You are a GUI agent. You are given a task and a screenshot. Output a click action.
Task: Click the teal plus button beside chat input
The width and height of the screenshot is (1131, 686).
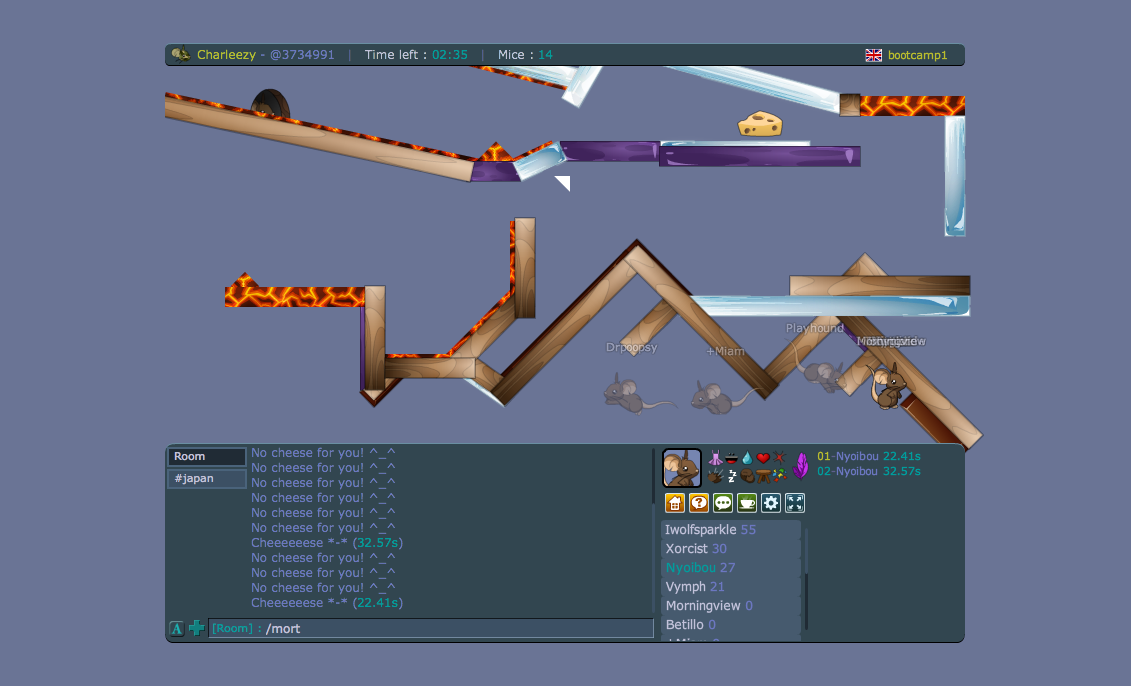point(196,628)
